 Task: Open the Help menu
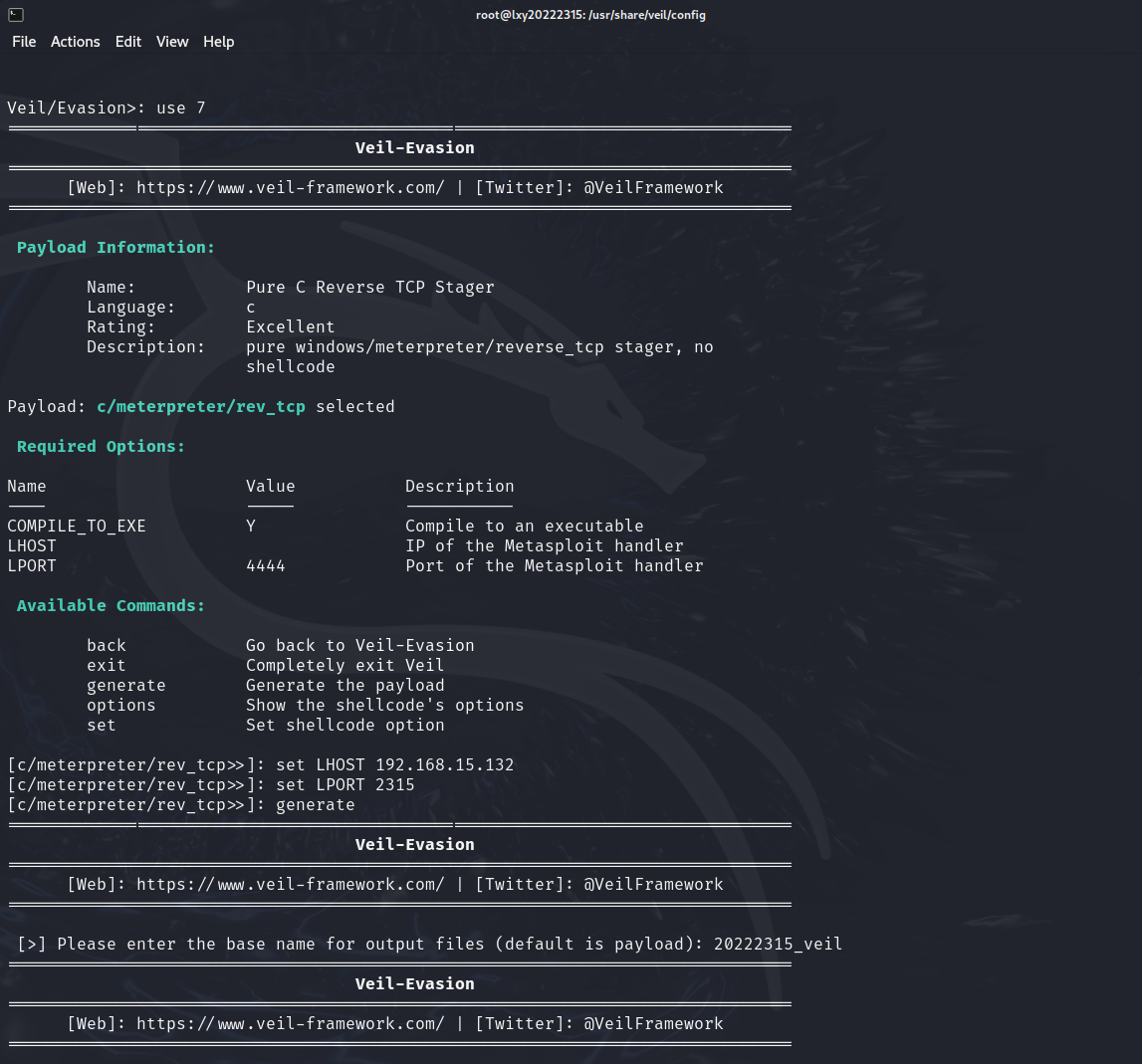tap(218, 42)
